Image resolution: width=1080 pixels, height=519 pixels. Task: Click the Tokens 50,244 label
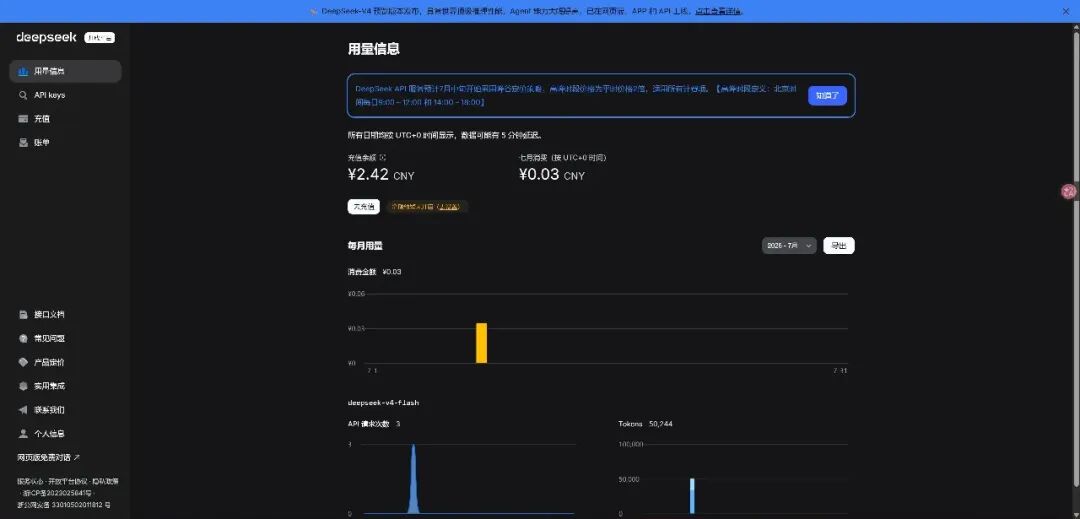tap(645, 424)
